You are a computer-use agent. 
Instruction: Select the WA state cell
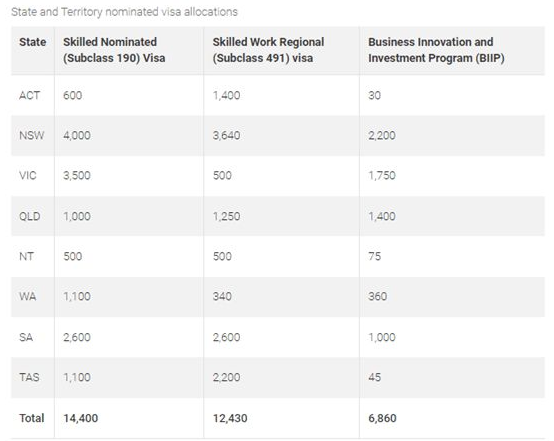click(x=28, y=296)
